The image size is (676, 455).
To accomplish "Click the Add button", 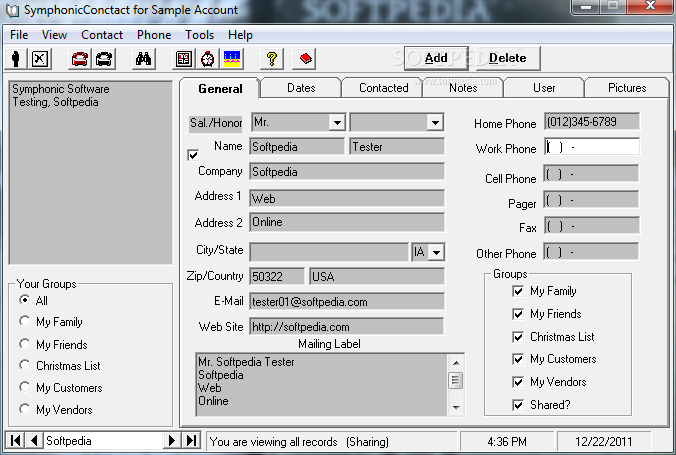I will [436, 58].
